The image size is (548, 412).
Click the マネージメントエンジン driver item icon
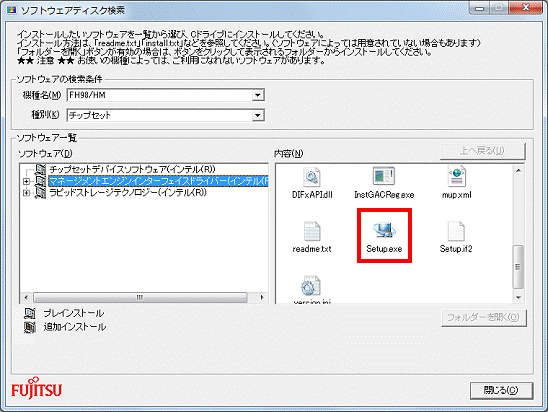41,181
